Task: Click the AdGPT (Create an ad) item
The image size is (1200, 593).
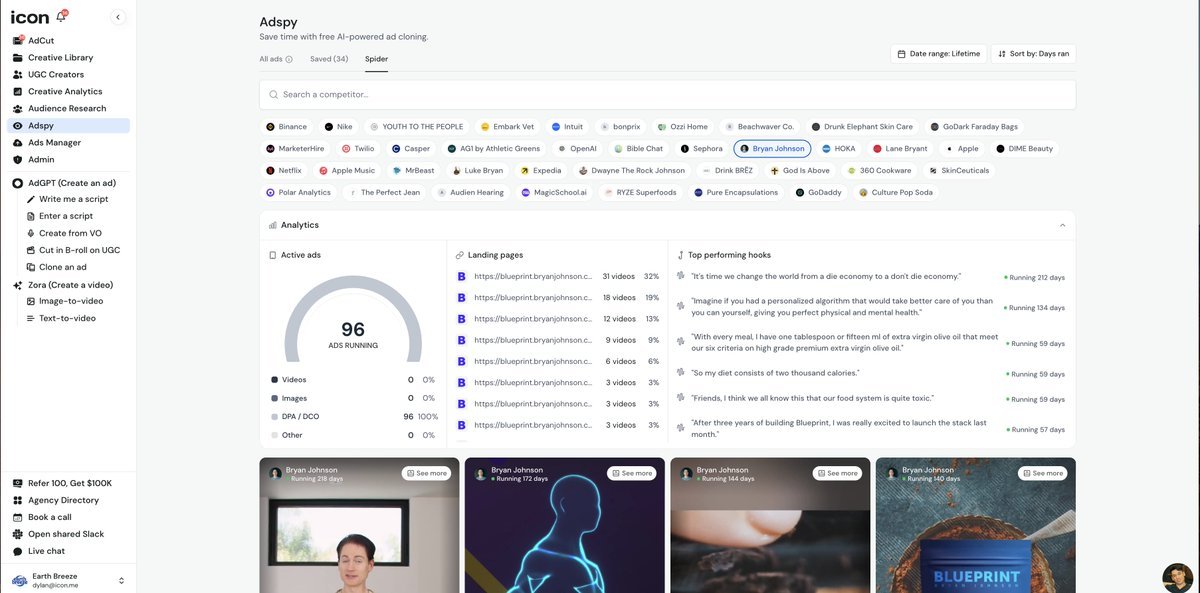Action: pyautogui.click(x=72, y=183)
